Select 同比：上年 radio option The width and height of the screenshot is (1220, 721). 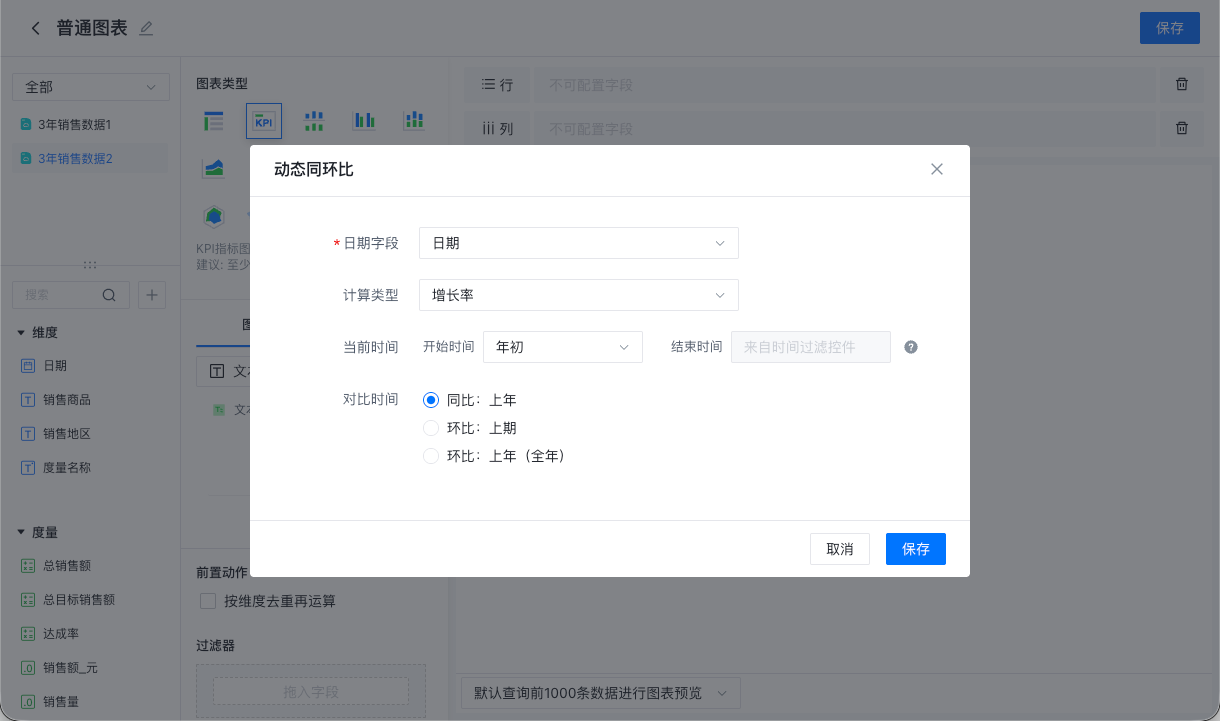pos(470,400)
